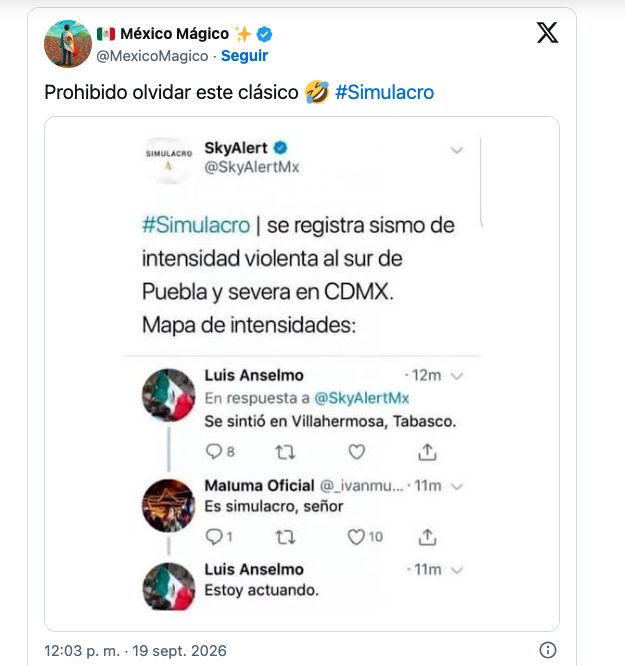
Task: Share Luis Anselmo's Villahermosa reply
Action: tap(427, 452)
